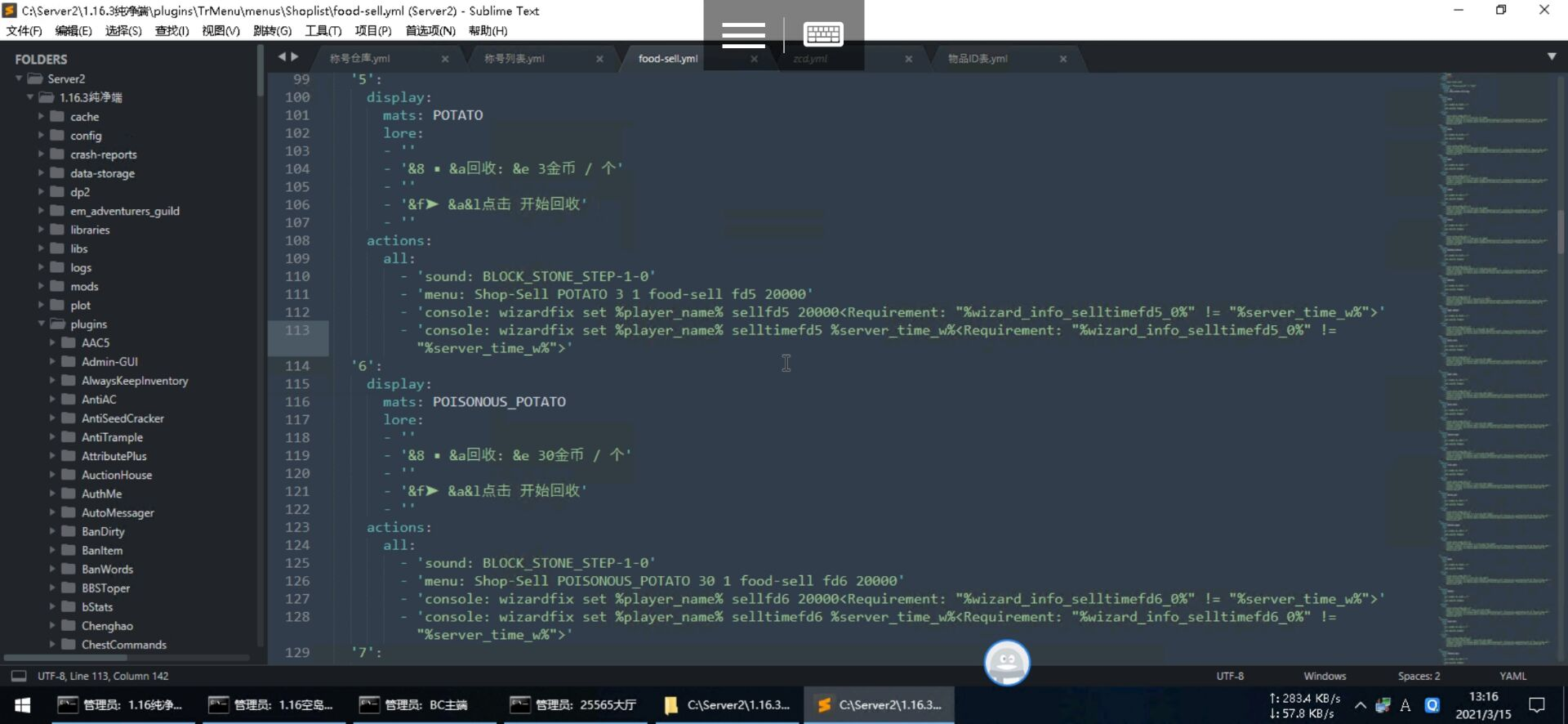Open the on-screen keyboard icon
The height and width of the screenshot is (724, 1568).
(x=822, y=34)
